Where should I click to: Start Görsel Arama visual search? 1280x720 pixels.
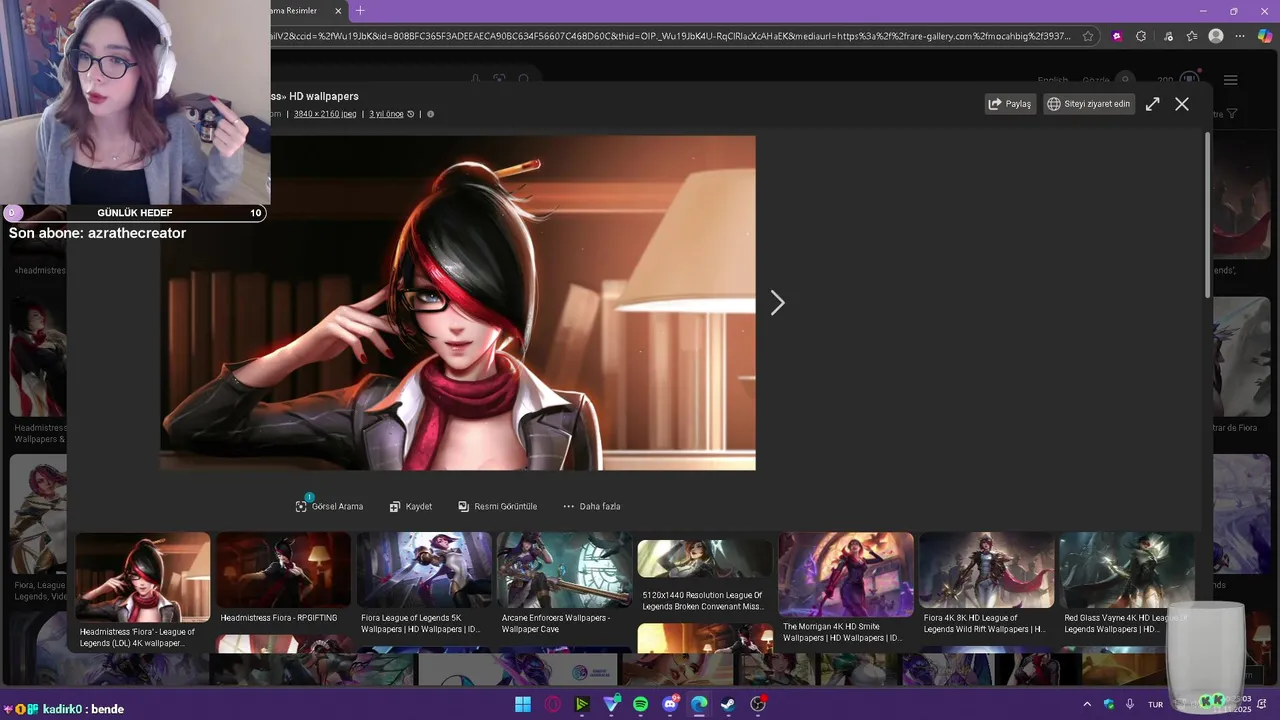click(x=329, y=506)
